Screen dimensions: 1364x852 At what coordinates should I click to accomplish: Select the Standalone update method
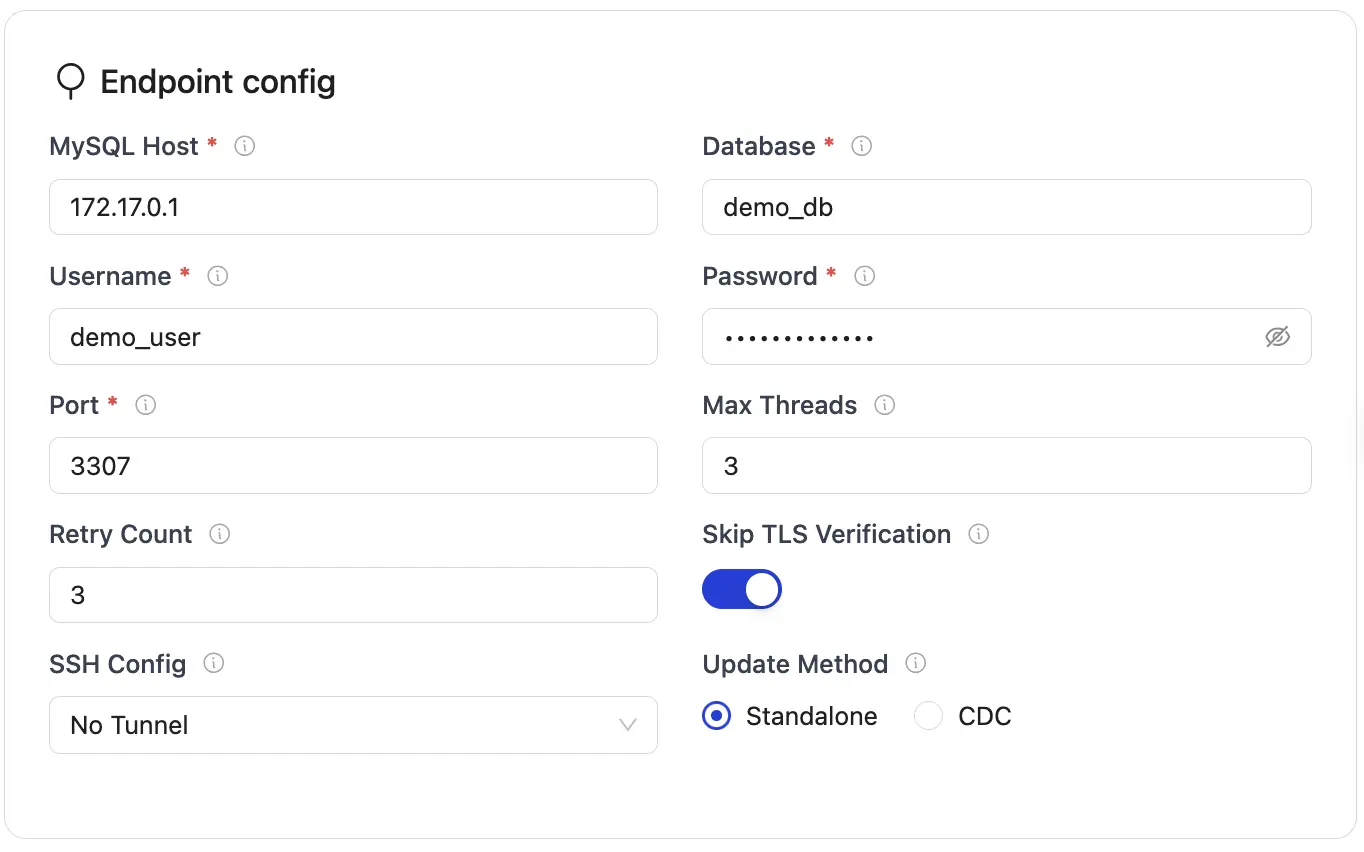716,716
